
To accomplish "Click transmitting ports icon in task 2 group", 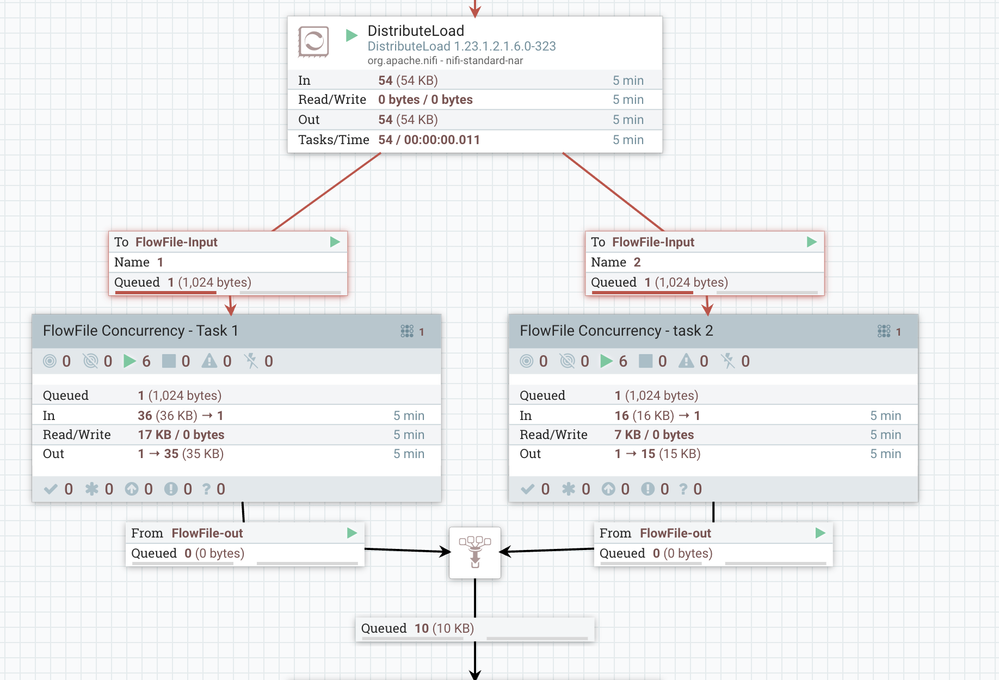I will 526,361.
